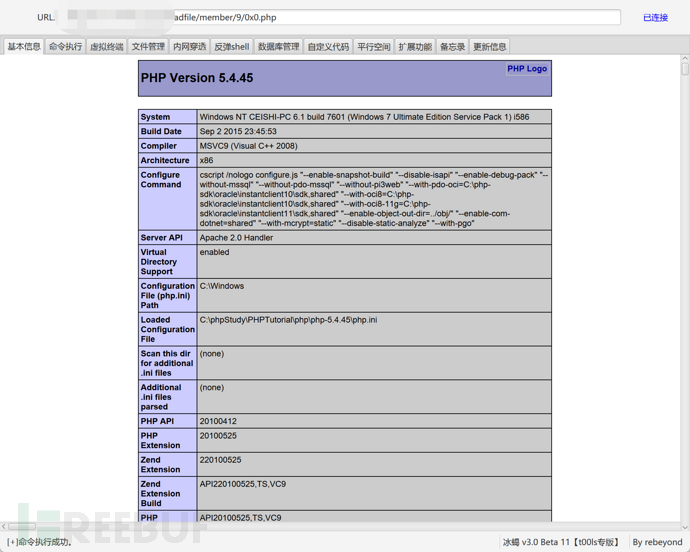Image resolution: width=690 pixels, height=552 pixels.
Task: Click the vertical scrollbar thumb
Action: click(x=685, y=72)
